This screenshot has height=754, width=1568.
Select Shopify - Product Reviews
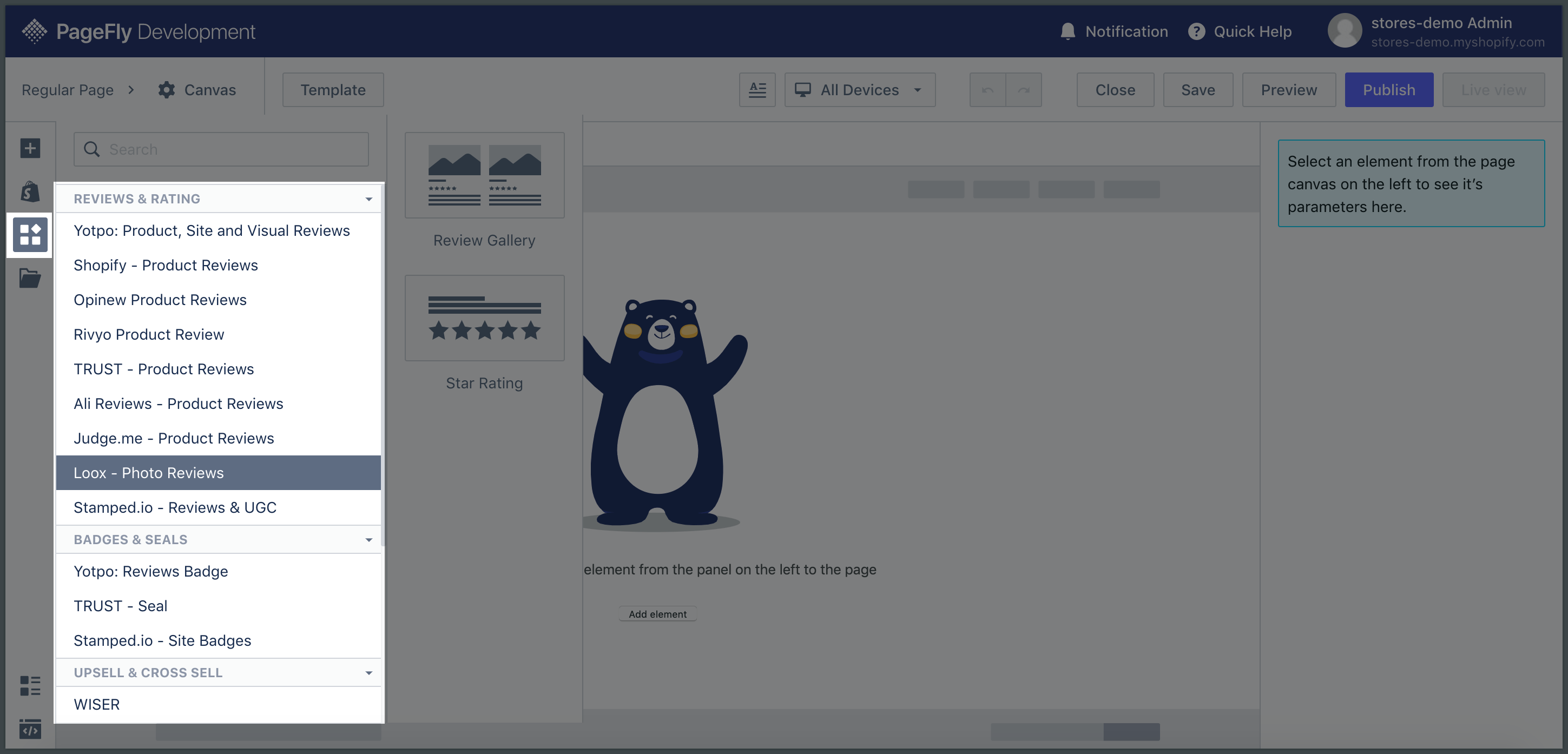pos(219,266)
